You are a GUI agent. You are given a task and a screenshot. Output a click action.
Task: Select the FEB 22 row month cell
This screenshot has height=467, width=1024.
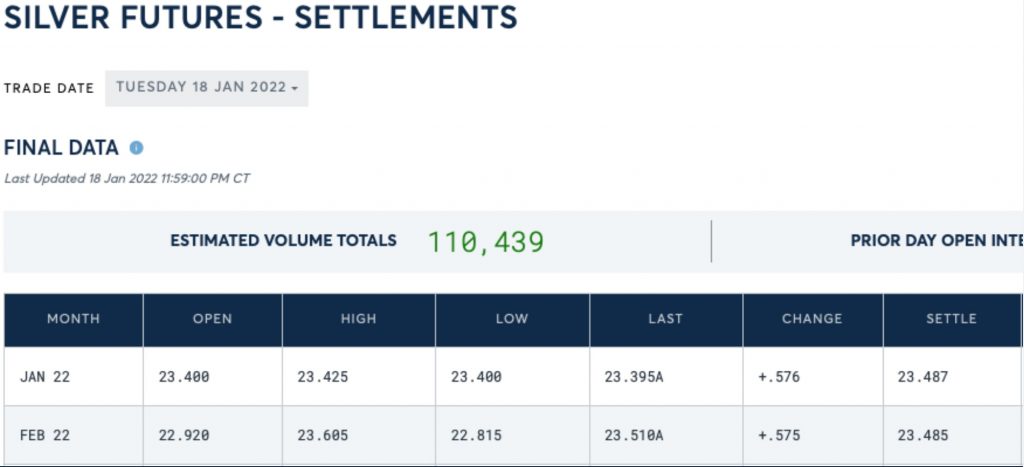click(x=45, y=435)
